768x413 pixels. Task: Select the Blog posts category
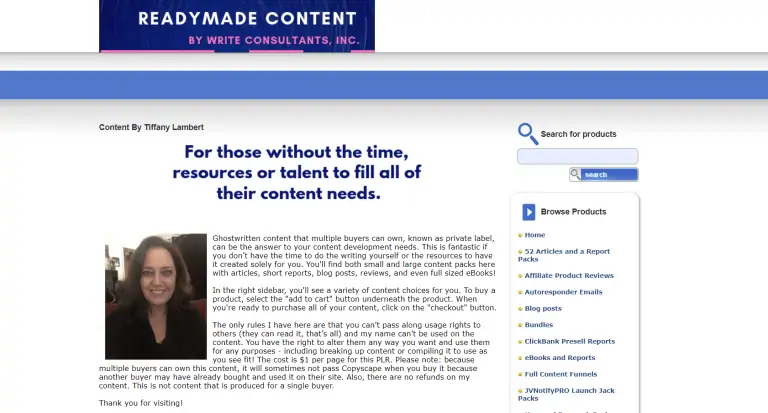point(543,308)
